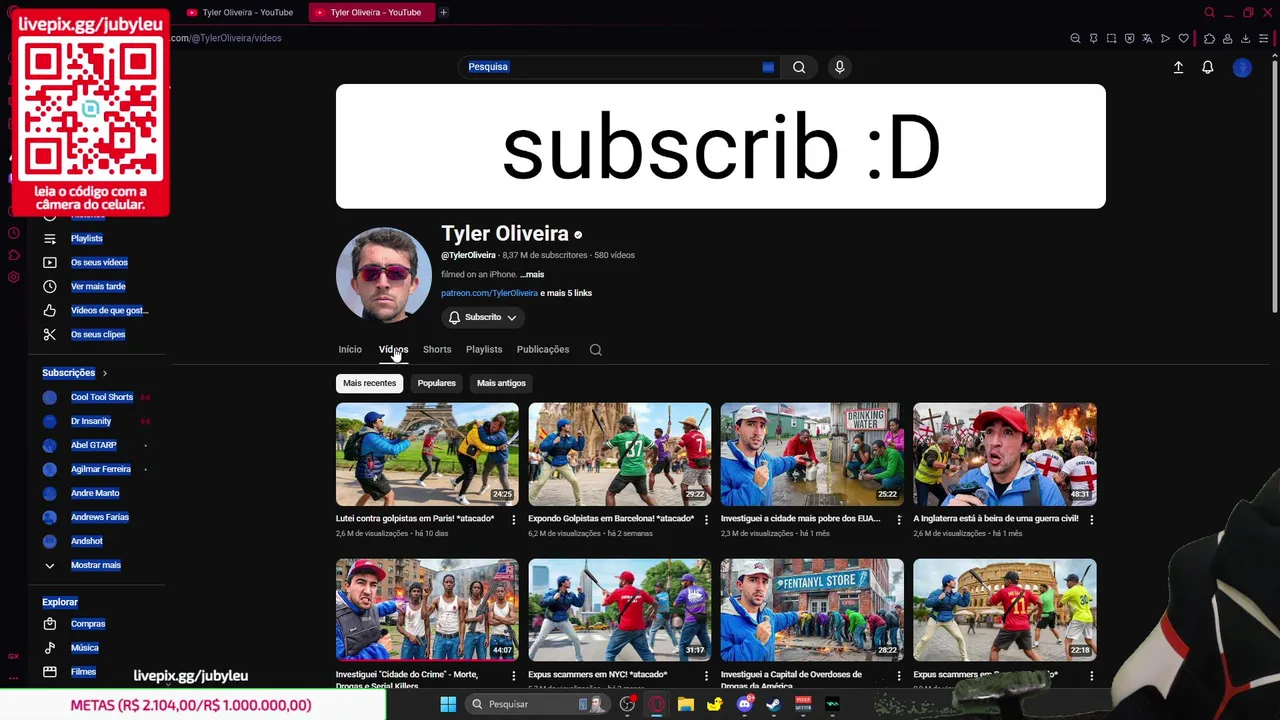This screenshot has width=1280, height=720.
Task: Switch to channel Início tab
Action: click(350, 349)
